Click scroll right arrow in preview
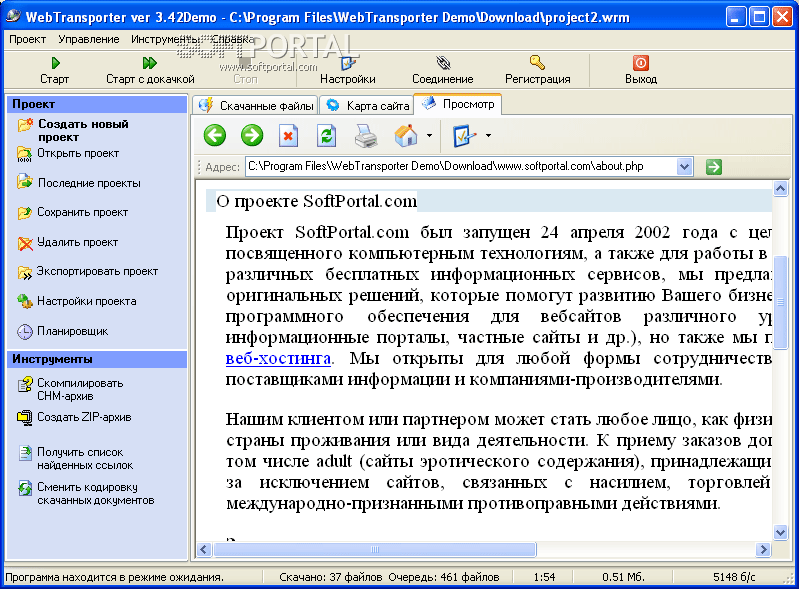 coord(763,549)
